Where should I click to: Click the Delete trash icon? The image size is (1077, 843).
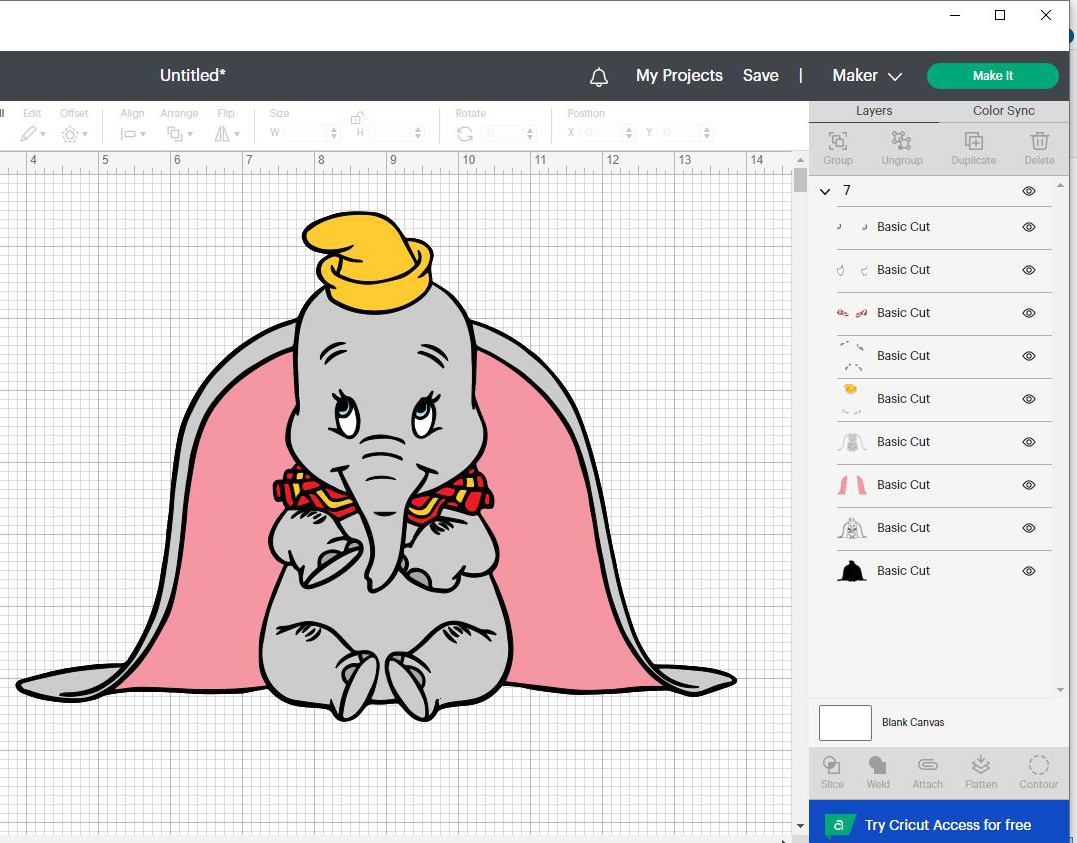tap(1039, 142)
